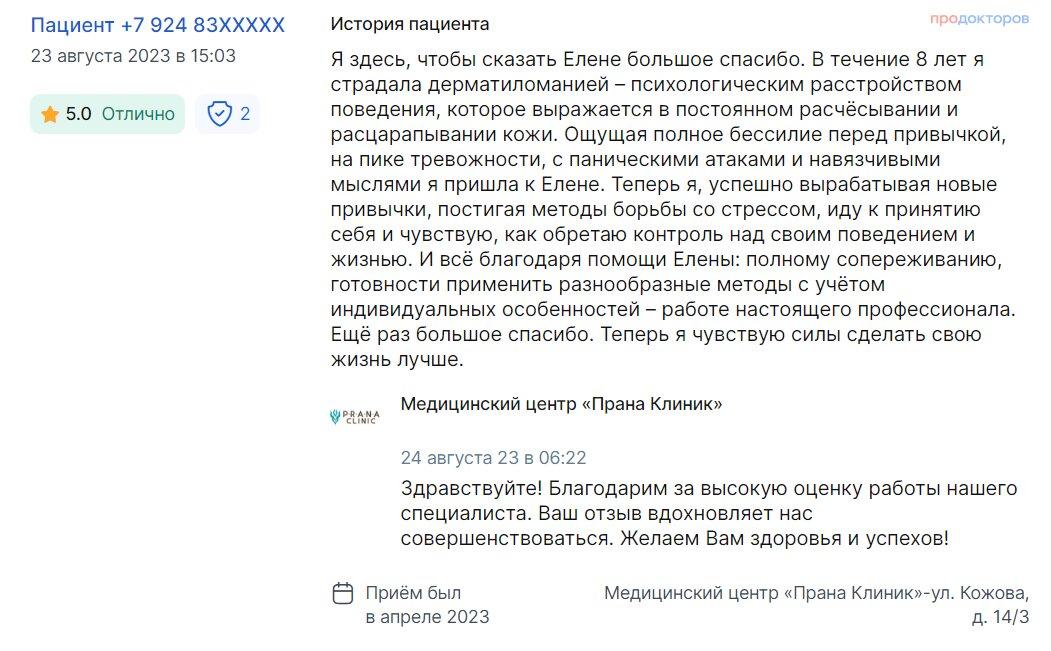This screenshot has height=651, width=1051.
Task: Click the продокторов watermark logo
Action: click(x=979, y=19)
